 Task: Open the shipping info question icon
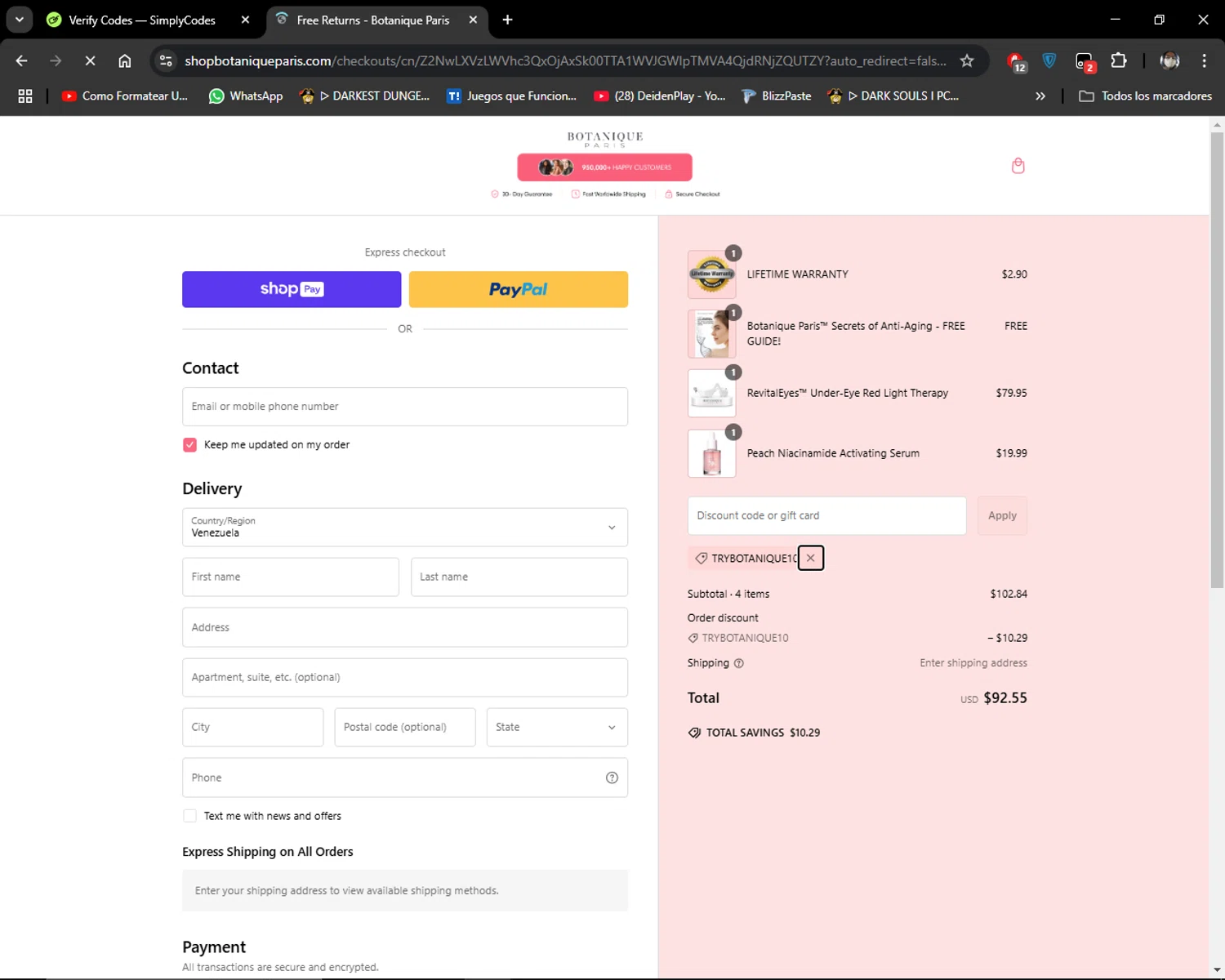coord(739,663)
